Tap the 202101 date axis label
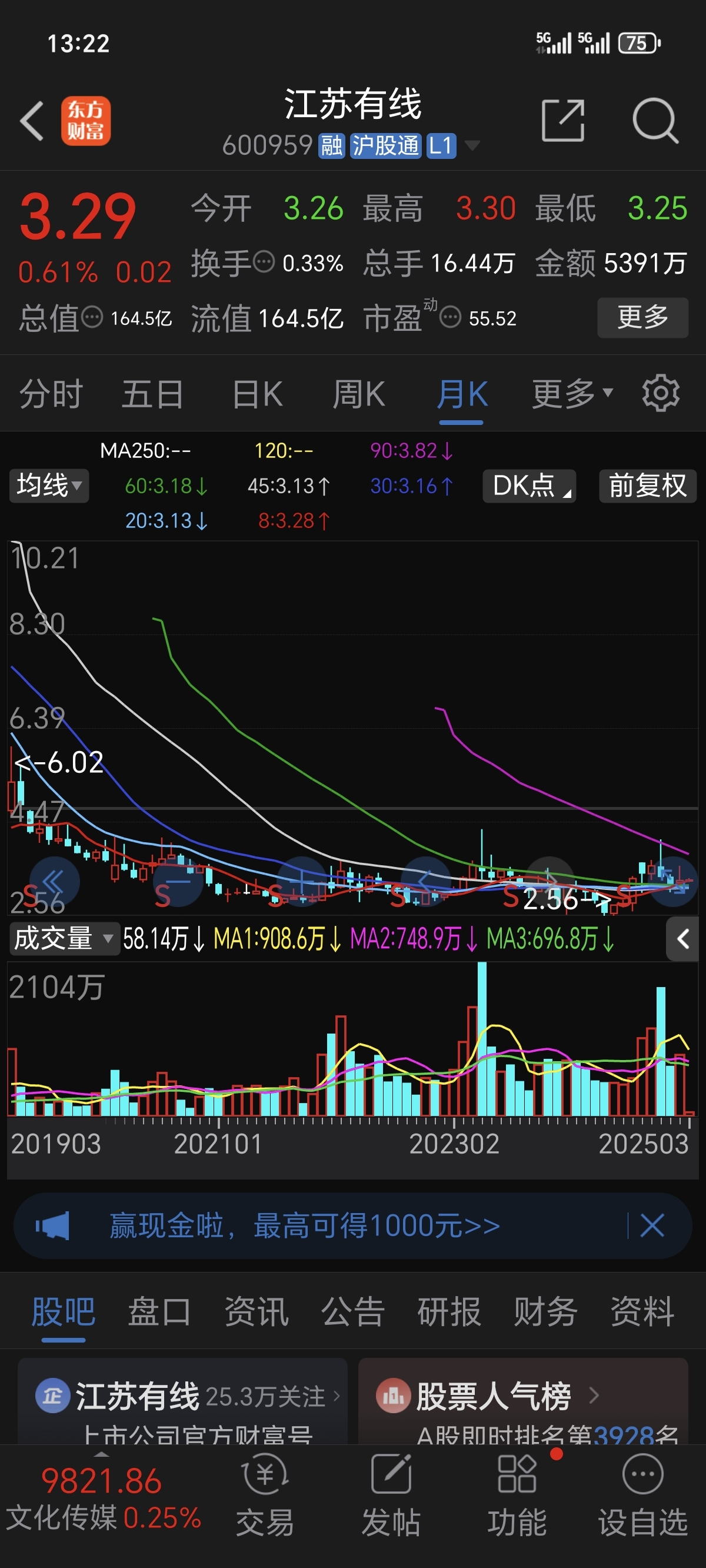 [218, 1144]
